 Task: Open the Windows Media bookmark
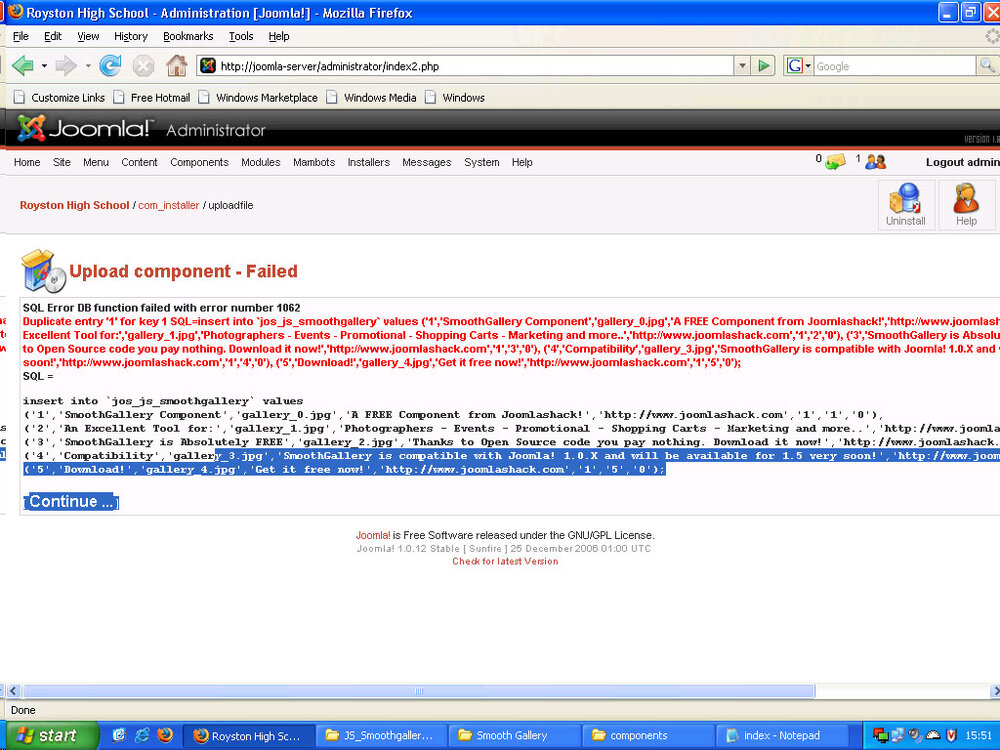coord(372,97)
